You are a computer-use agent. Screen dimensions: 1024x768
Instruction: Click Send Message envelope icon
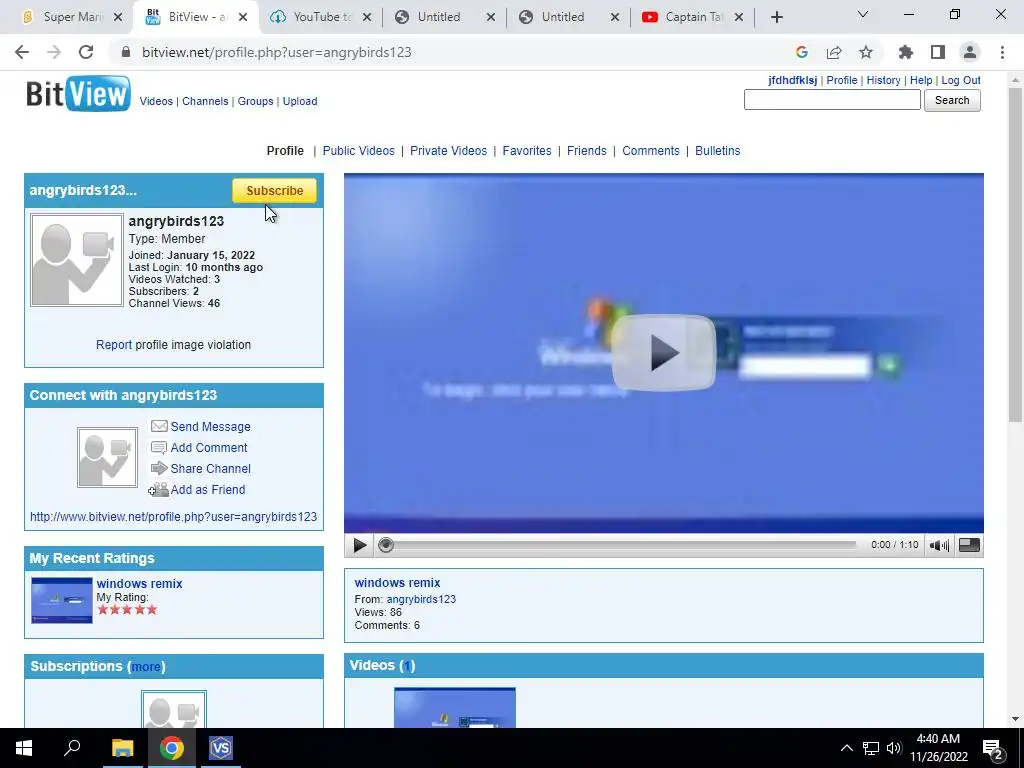159,426
